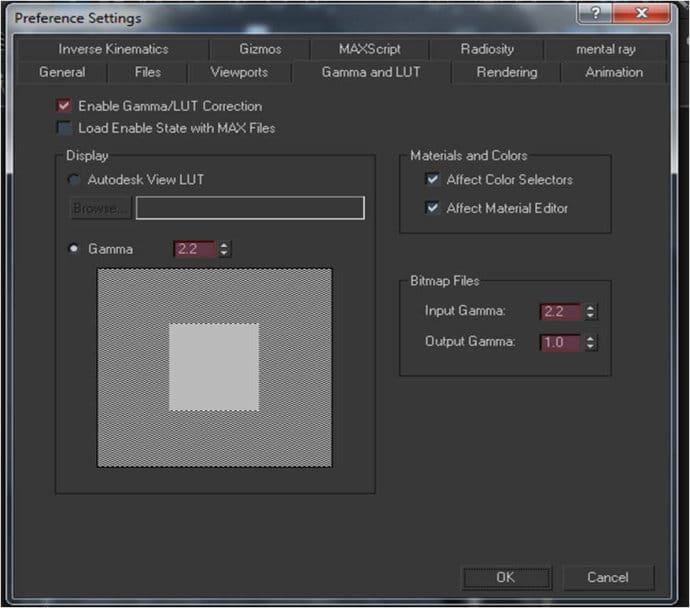Click the LUT file path field
This screenshot has width=690, height=608.
(x=250, y=208)
